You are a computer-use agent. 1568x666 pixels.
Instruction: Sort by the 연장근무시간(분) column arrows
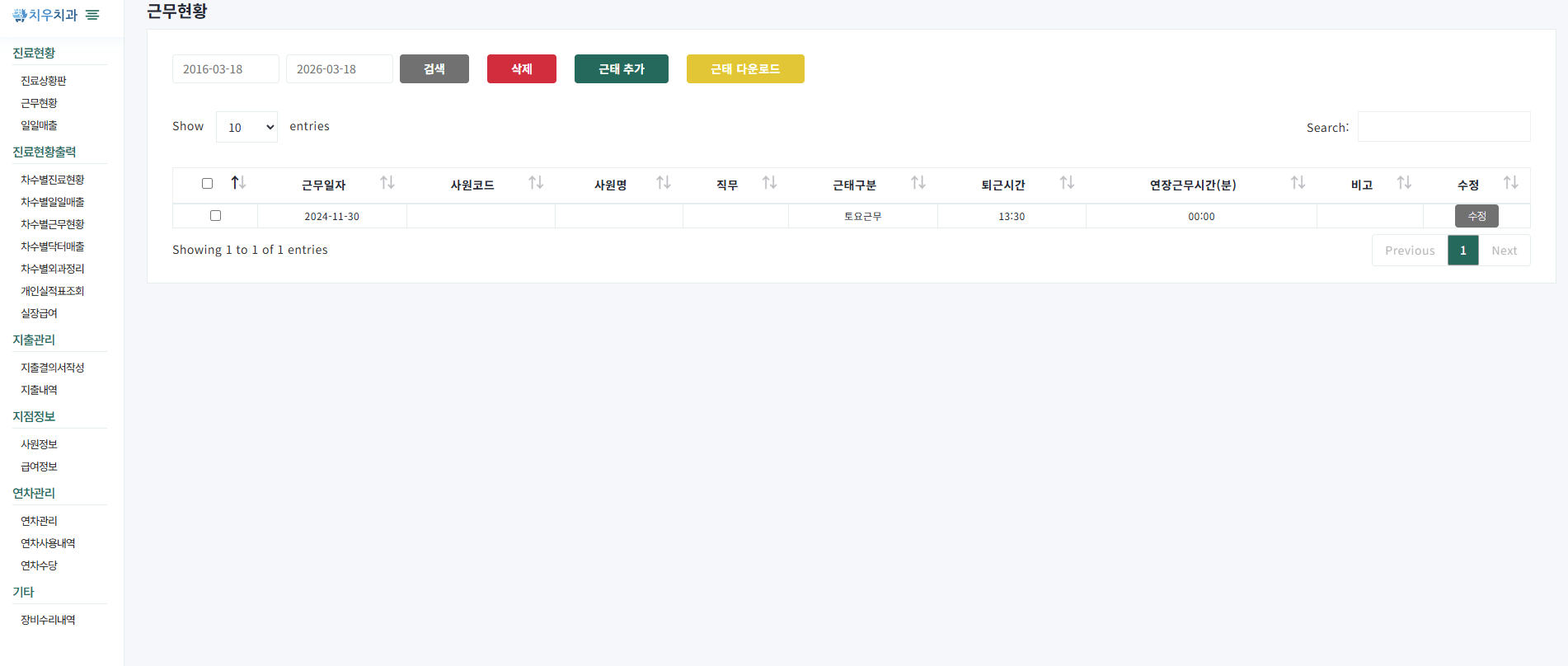1298,183
